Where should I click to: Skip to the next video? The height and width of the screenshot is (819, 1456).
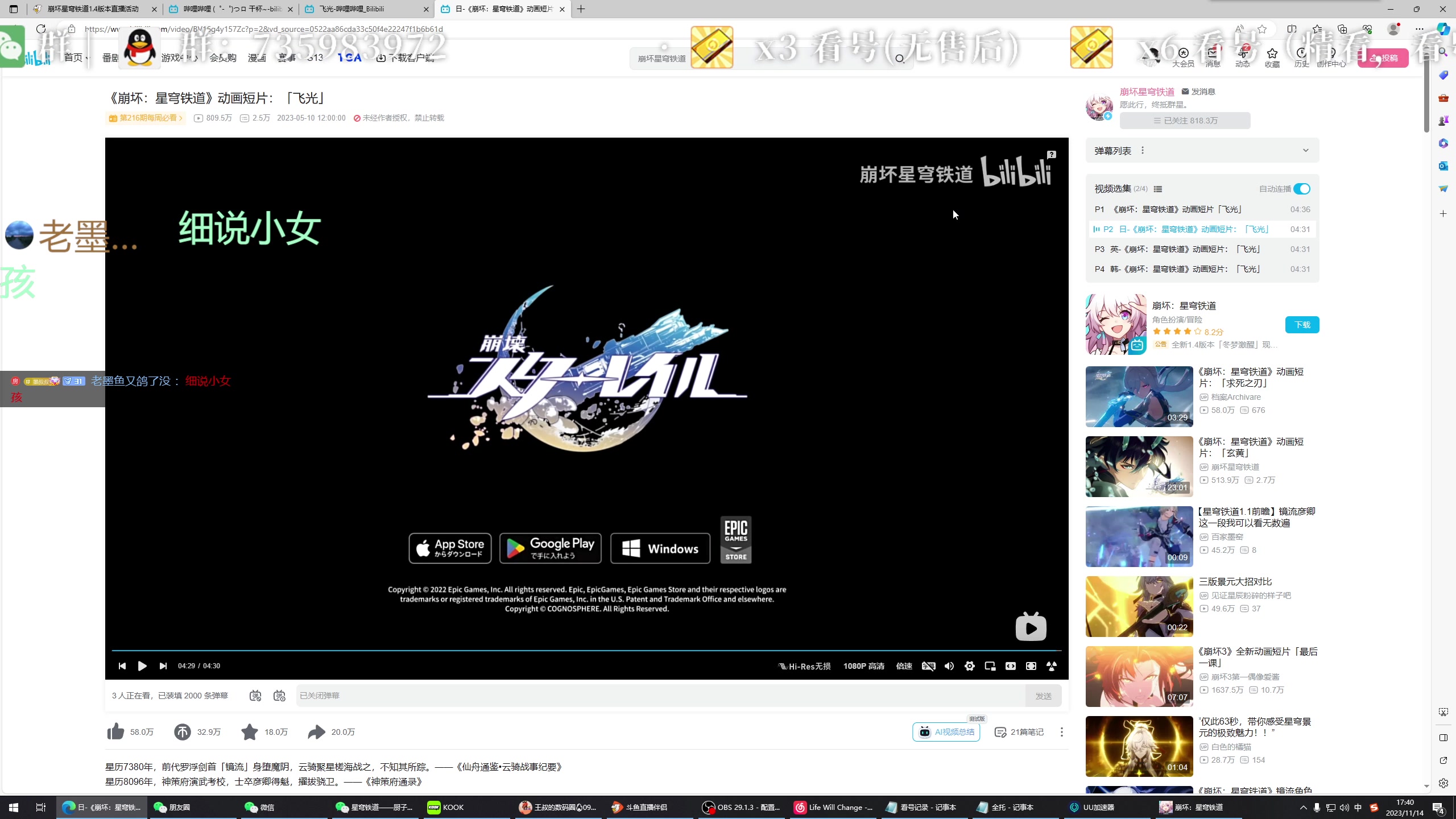163,666
